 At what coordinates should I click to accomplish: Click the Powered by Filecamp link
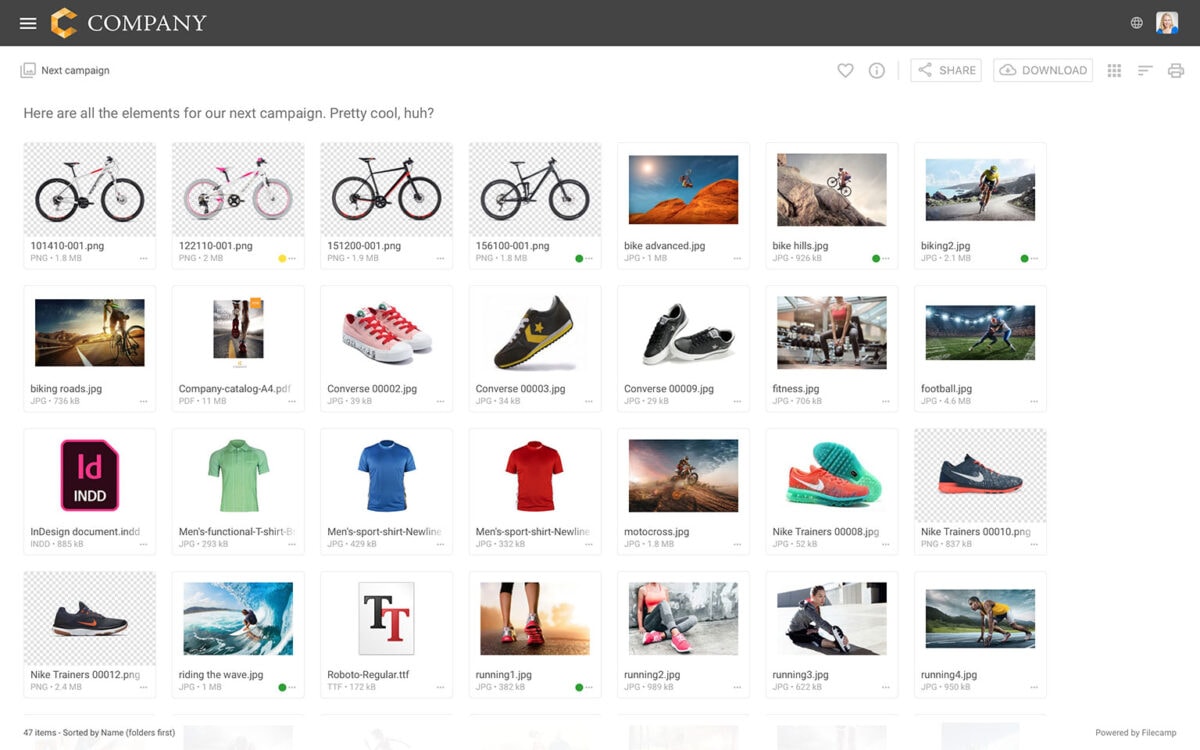click(1138, 732)
